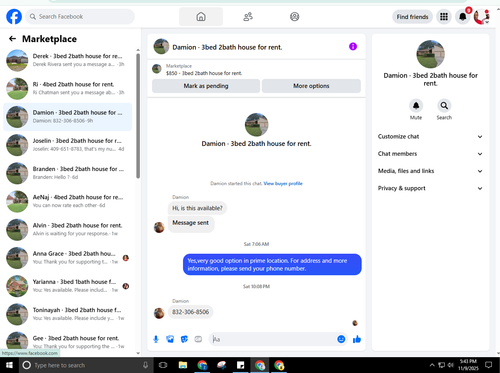Expand Privacy & support section

coord(430,188)
